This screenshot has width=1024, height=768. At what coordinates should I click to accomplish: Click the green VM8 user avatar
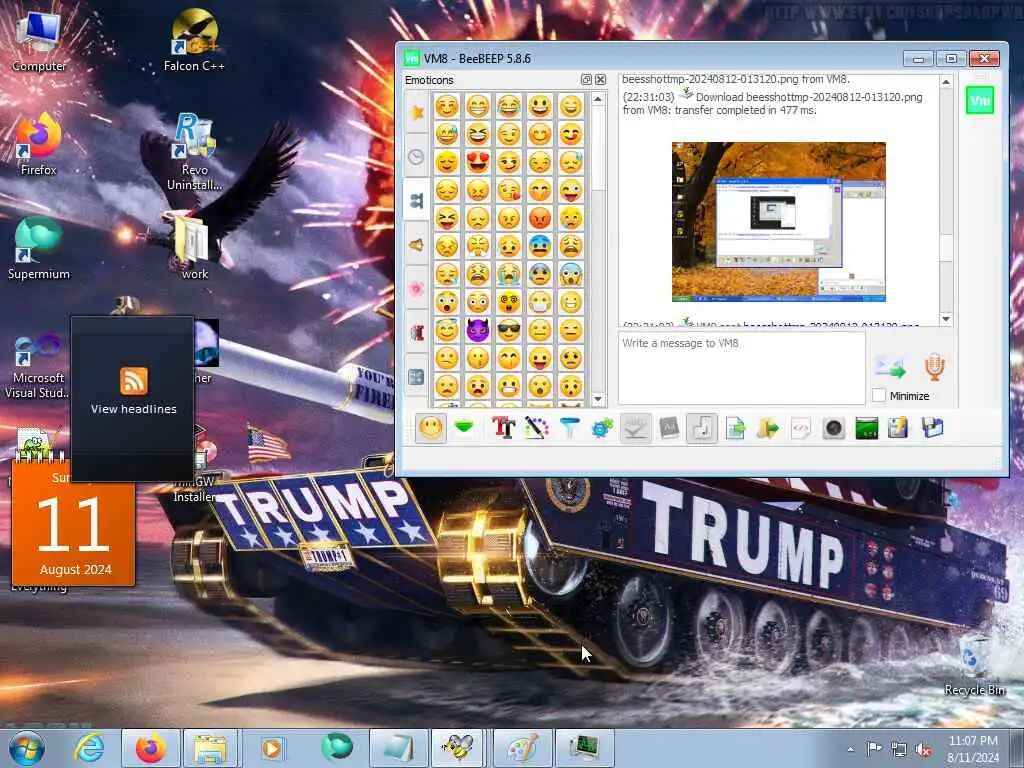[x=980, y=101]
